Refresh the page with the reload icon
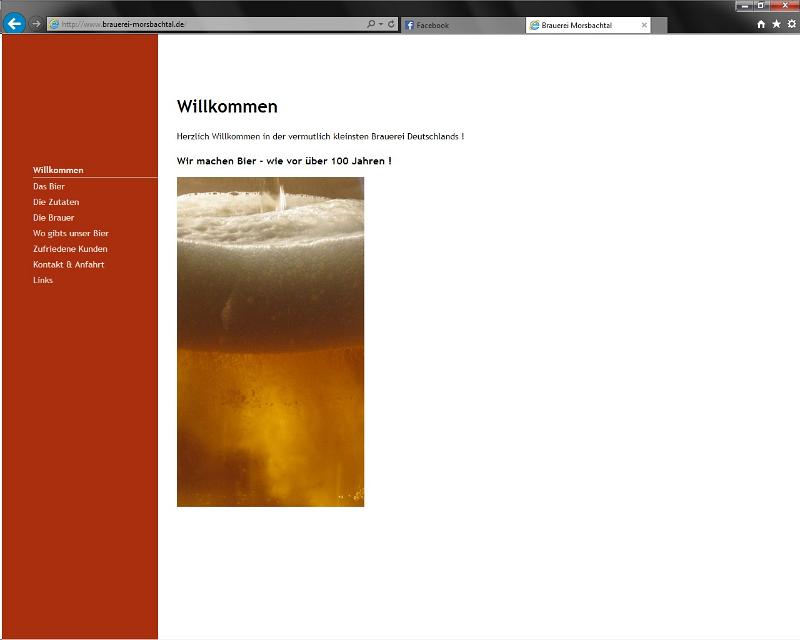The image size is (800, 640). pos(391,24)
